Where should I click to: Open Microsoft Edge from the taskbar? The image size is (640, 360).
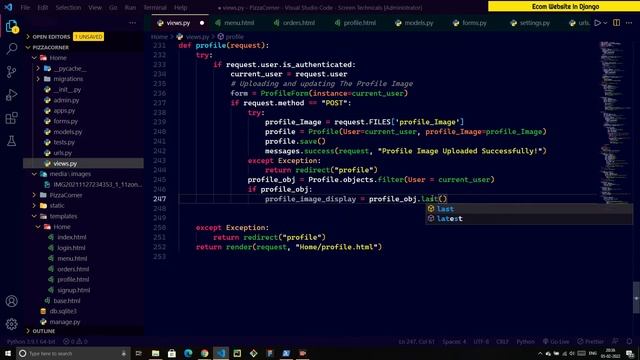[x=188, y=353]
